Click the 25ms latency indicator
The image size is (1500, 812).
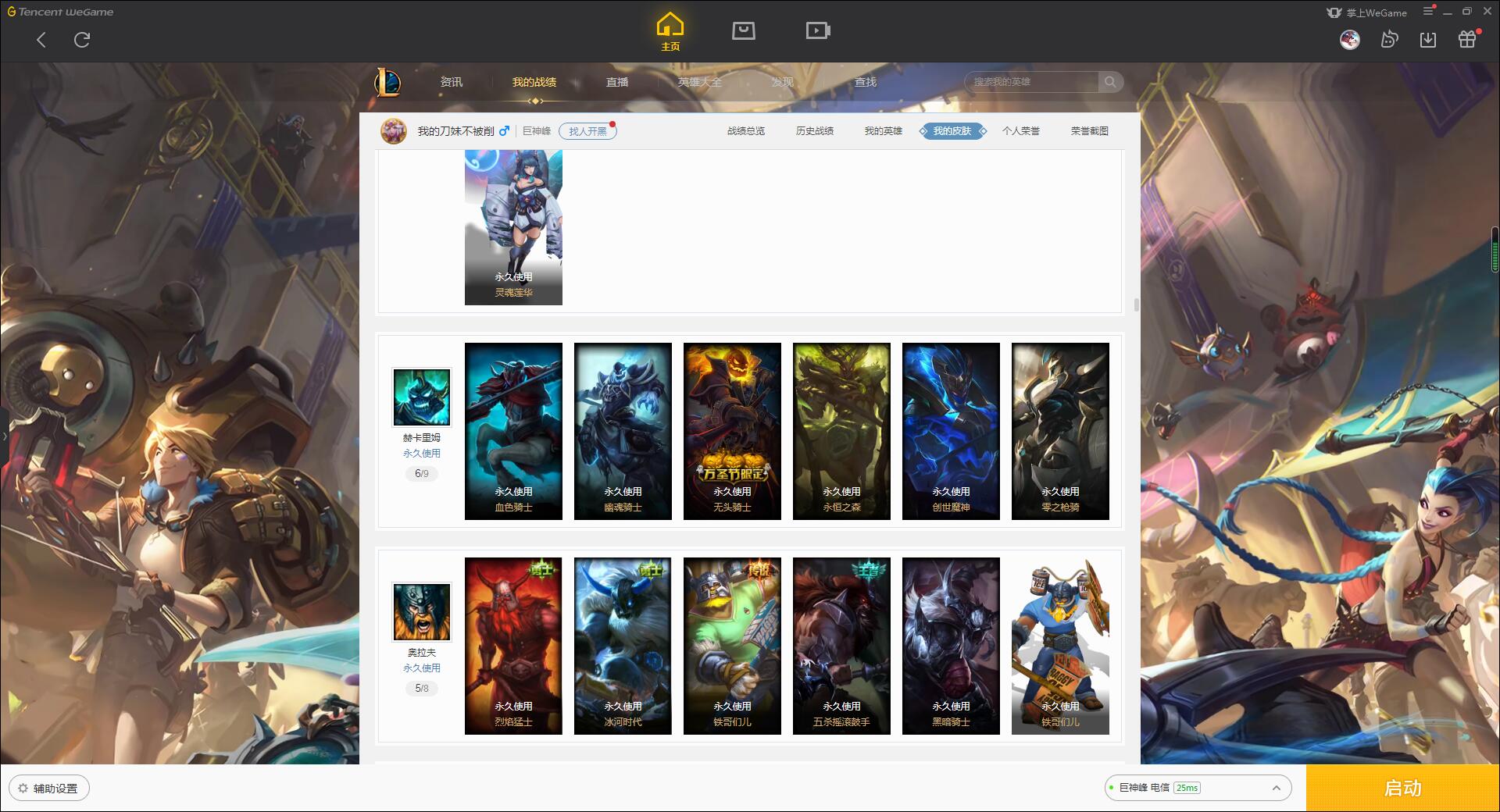coord(1187,788)
